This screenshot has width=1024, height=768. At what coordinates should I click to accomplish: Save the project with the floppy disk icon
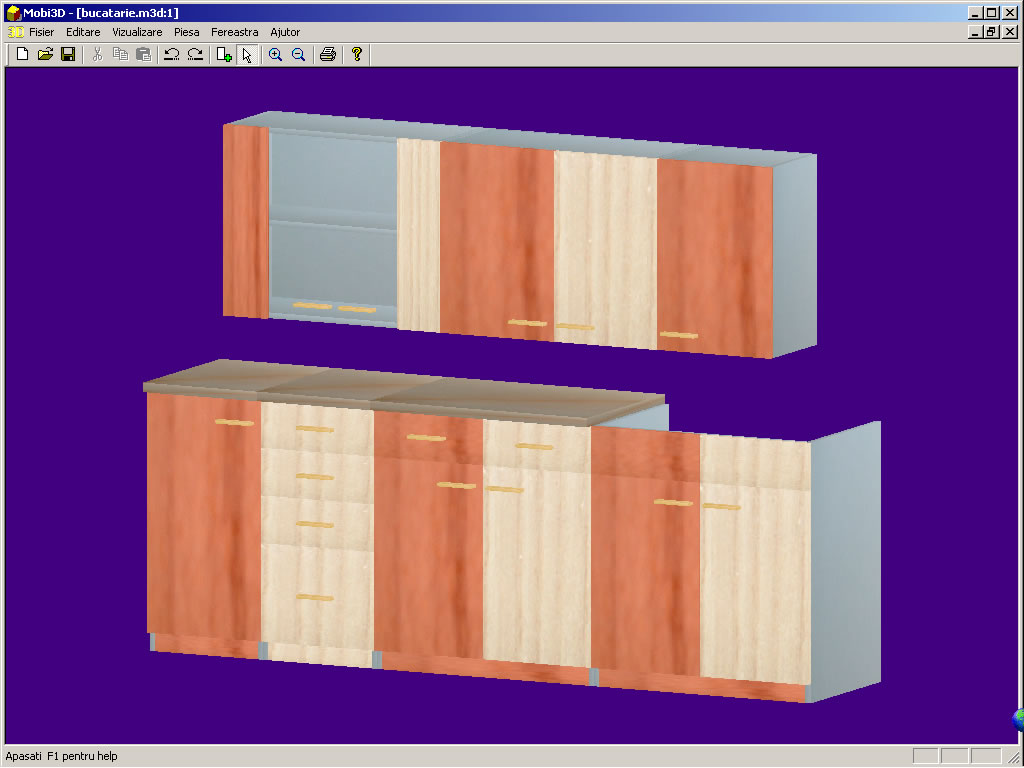(x=68, y=54)
